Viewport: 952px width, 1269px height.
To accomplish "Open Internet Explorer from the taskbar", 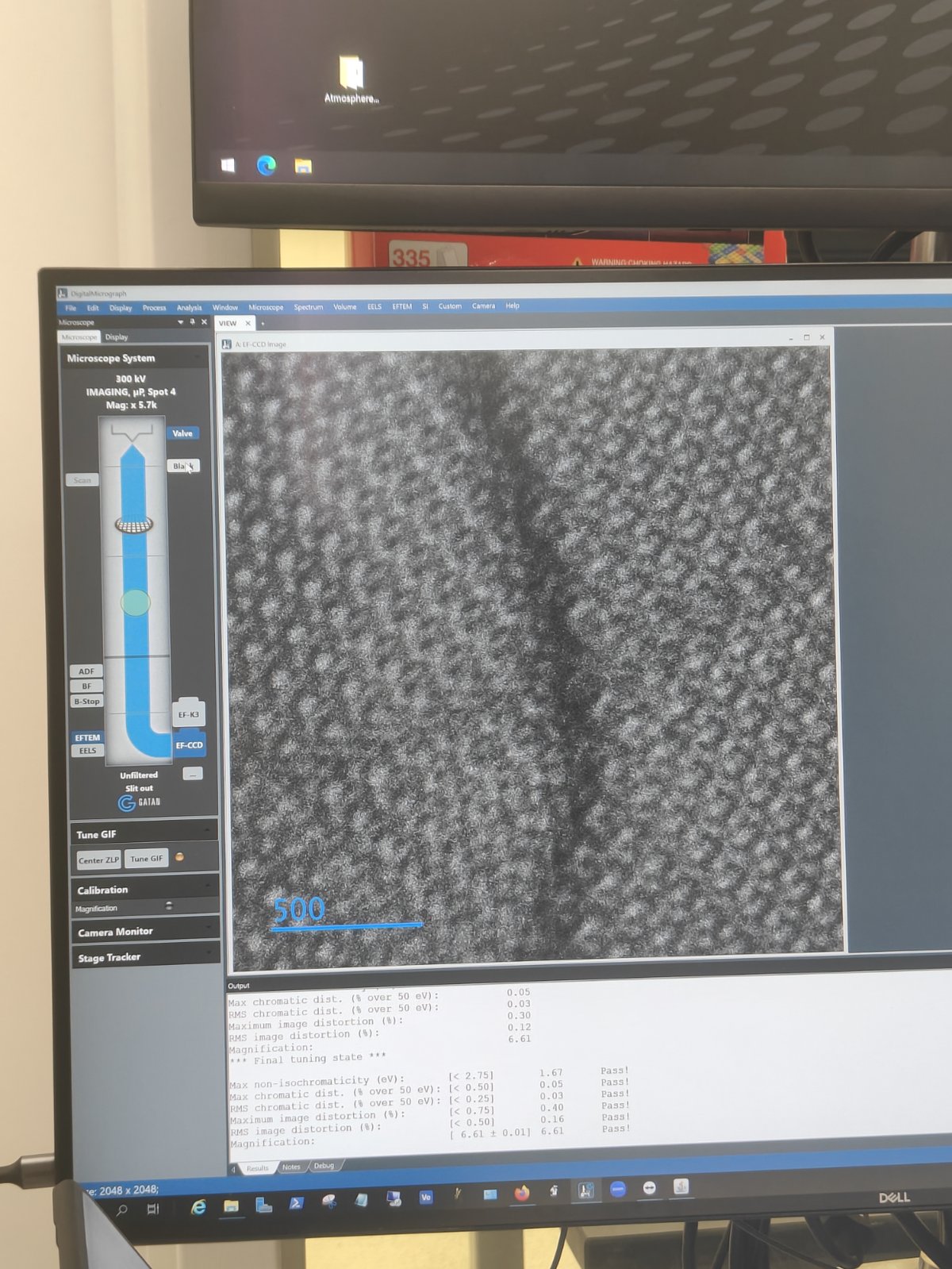I will tap(198, 1206).
